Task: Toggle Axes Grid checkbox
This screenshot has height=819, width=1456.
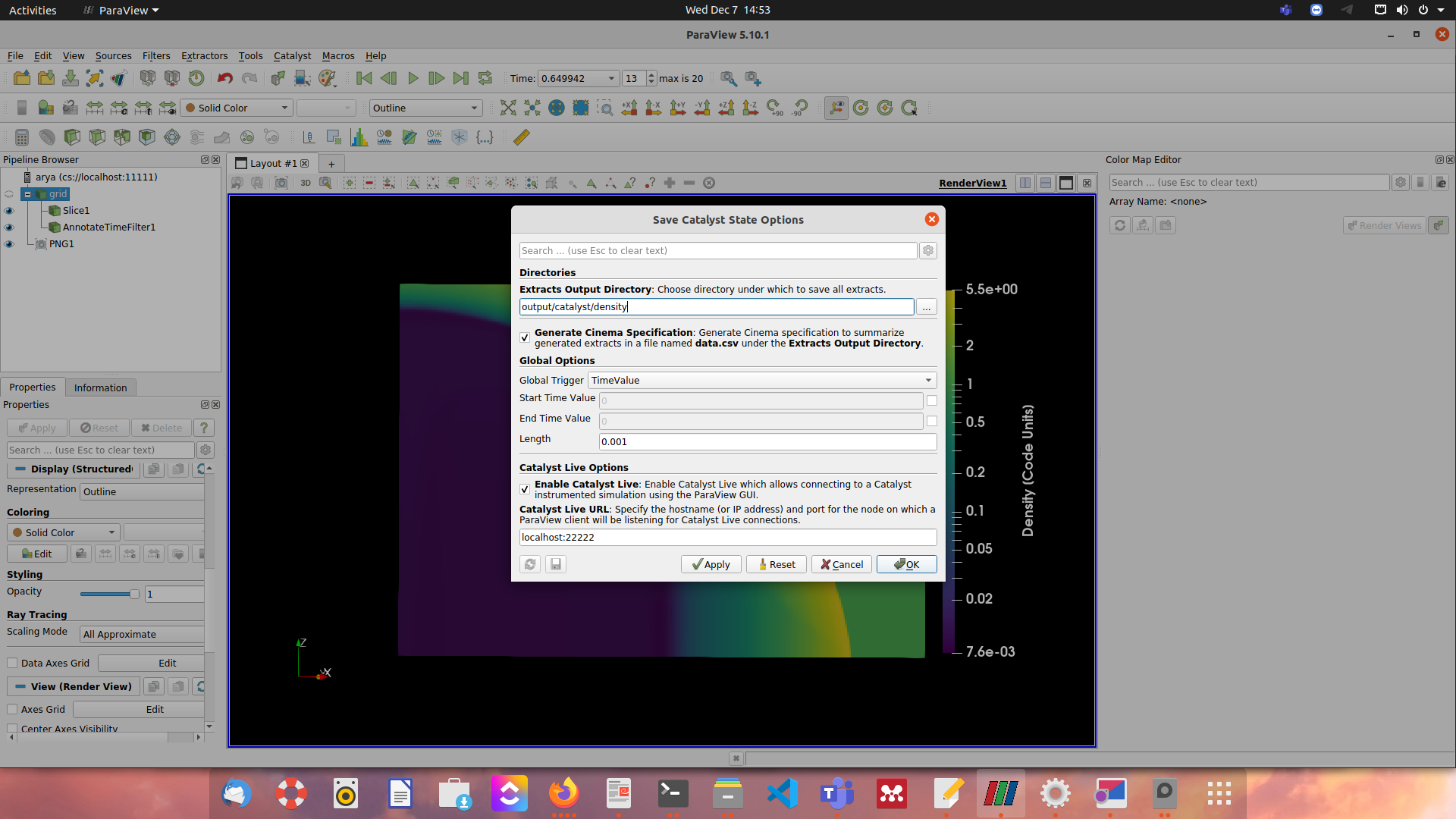Action: tap(12, 709)
